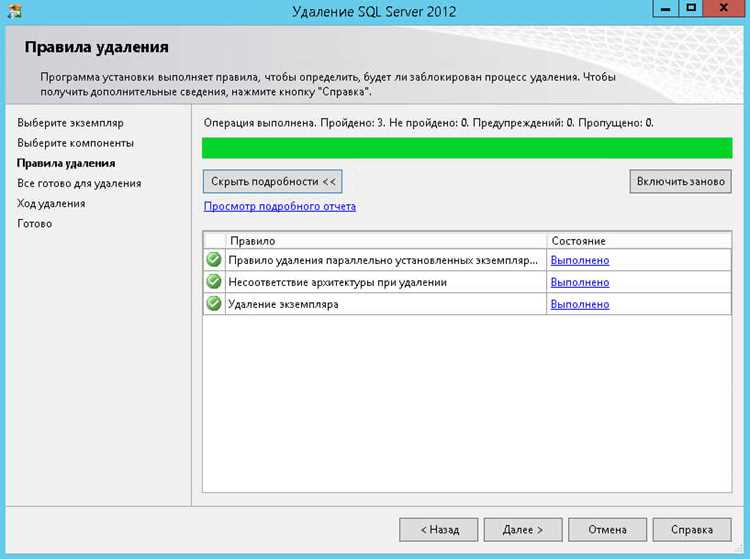Image resolution: width=750 pixels, height=559 pixels.
Task: Click the Состояние column header
Action: coord(639,241)
